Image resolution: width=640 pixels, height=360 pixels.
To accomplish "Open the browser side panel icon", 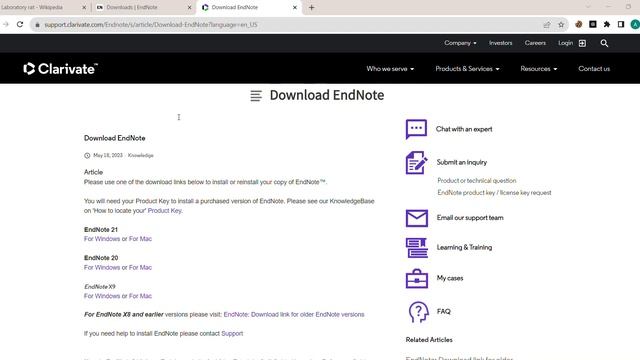I will 620,24.
